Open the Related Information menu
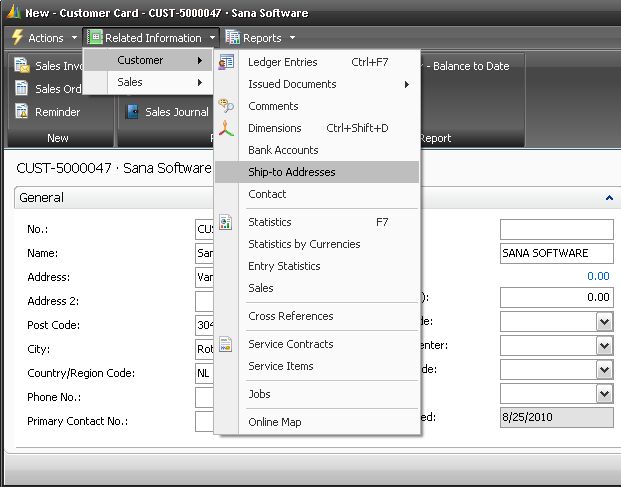Viewport: 621px width, 487px height. pos(152,38)
